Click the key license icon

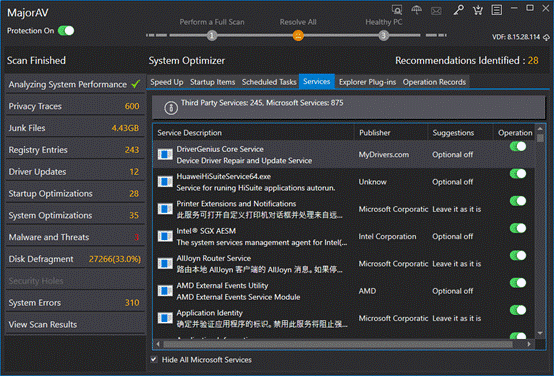coord(458,10)
